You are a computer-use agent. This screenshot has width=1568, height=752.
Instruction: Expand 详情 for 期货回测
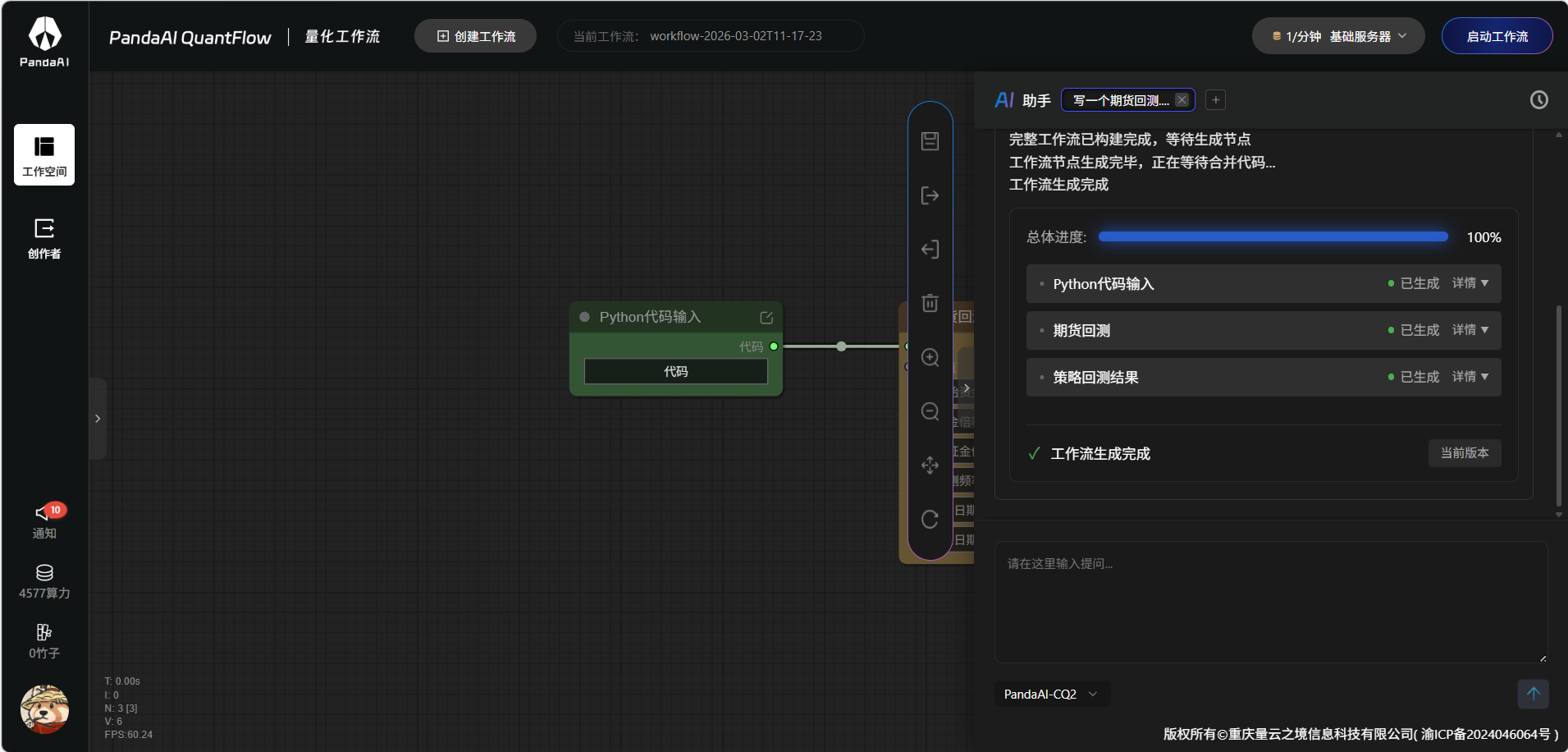click(x=1470, y=330)
